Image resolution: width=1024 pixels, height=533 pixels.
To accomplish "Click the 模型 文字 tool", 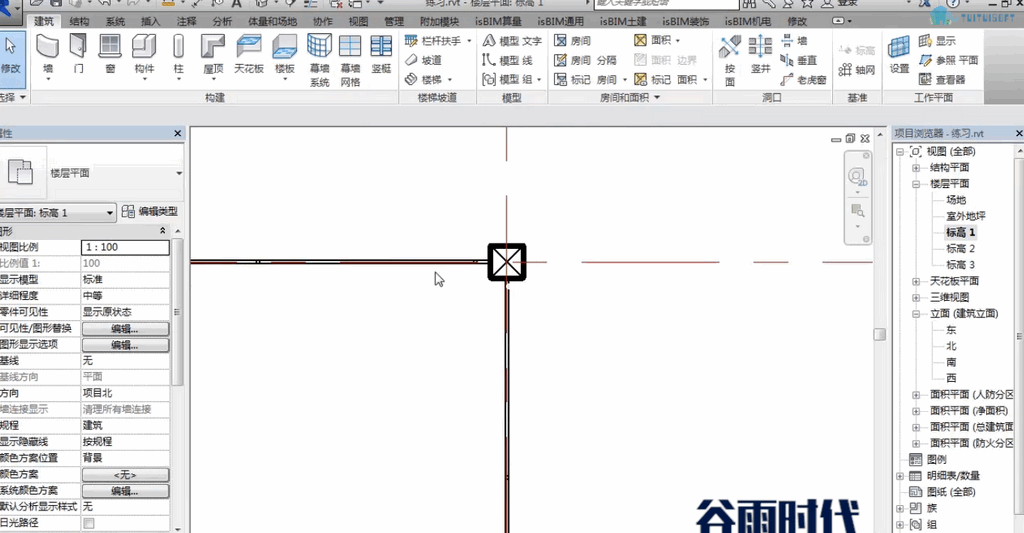I will click(512, 40).
